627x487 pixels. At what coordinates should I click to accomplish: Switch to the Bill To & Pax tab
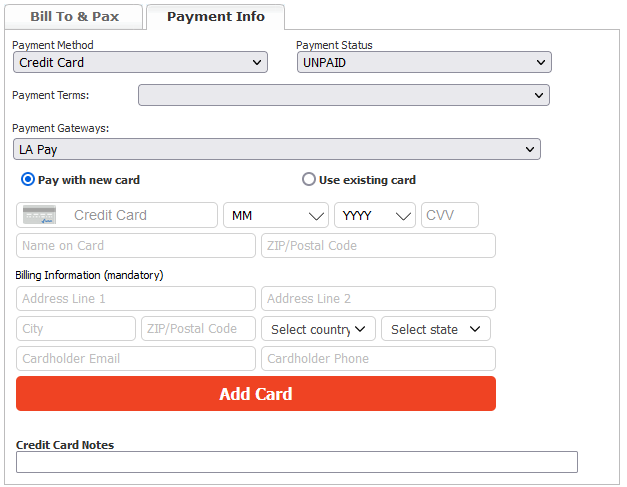pos(75,17)
